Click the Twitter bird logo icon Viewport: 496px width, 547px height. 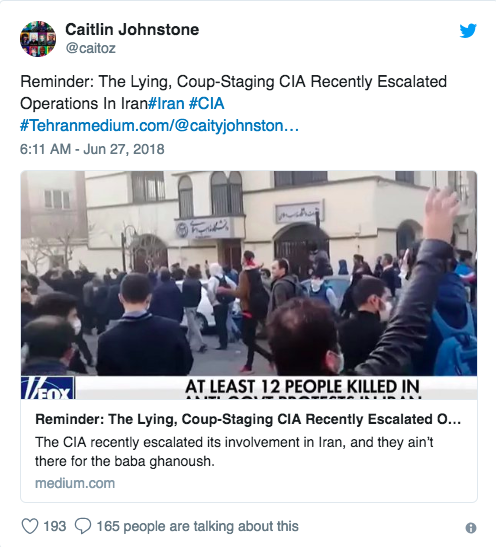468,31
